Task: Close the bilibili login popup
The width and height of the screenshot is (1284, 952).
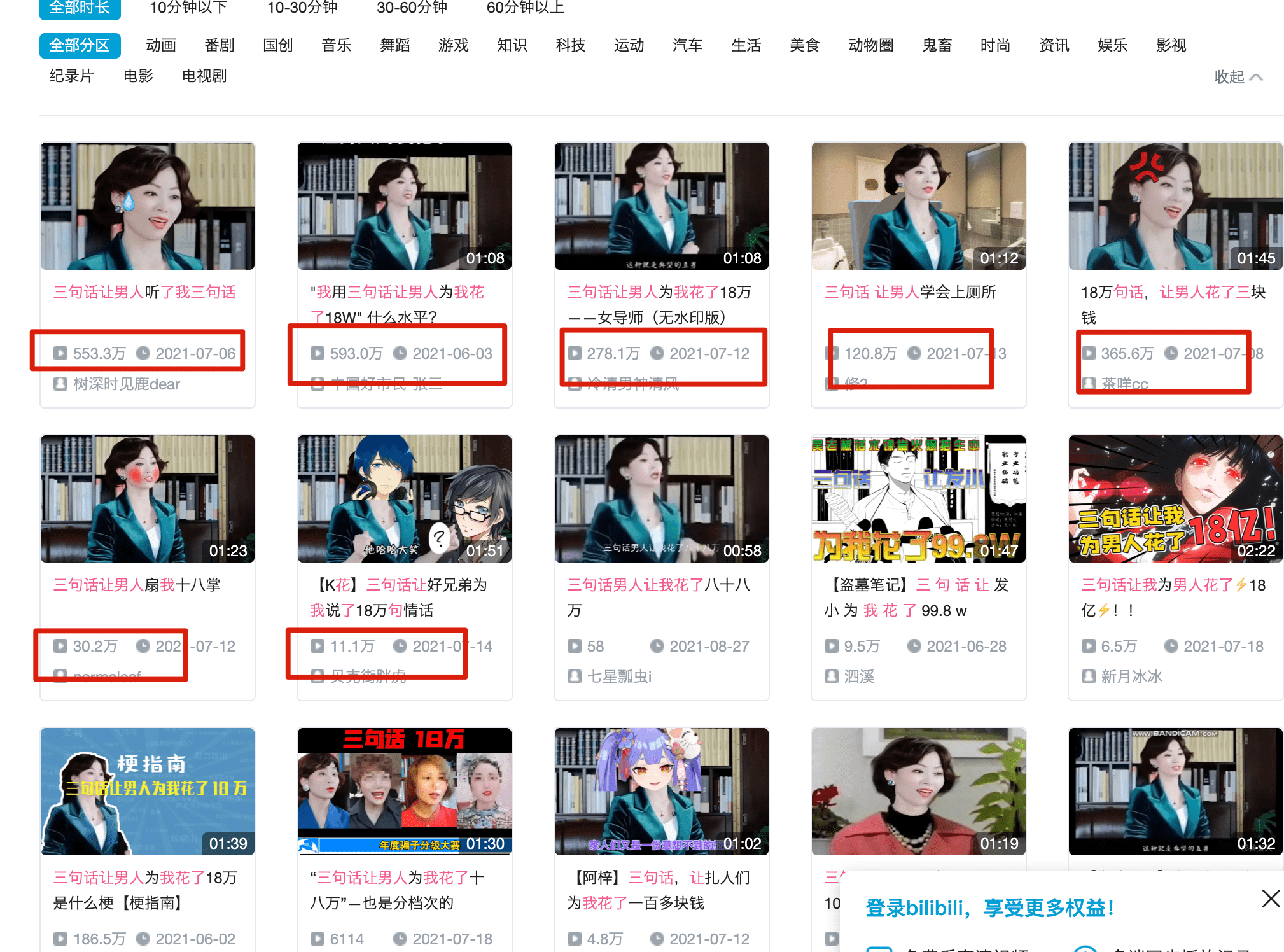Action: tap(1270, 899)
